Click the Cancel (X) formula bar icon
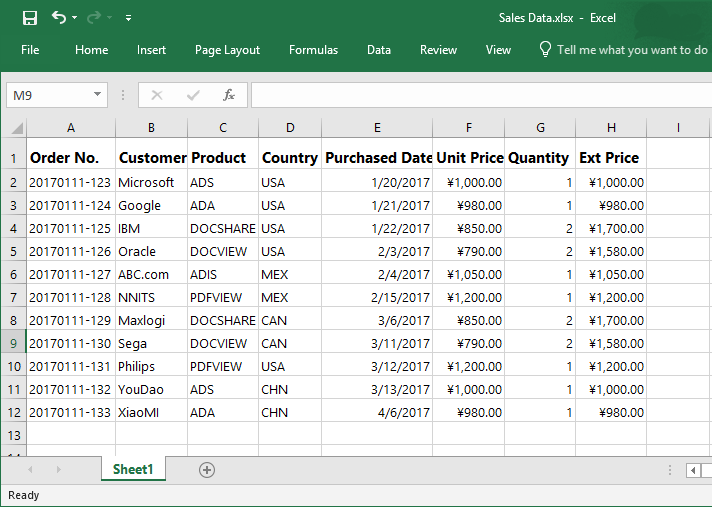Screen dimensions: 712x507 click(157, 95)
